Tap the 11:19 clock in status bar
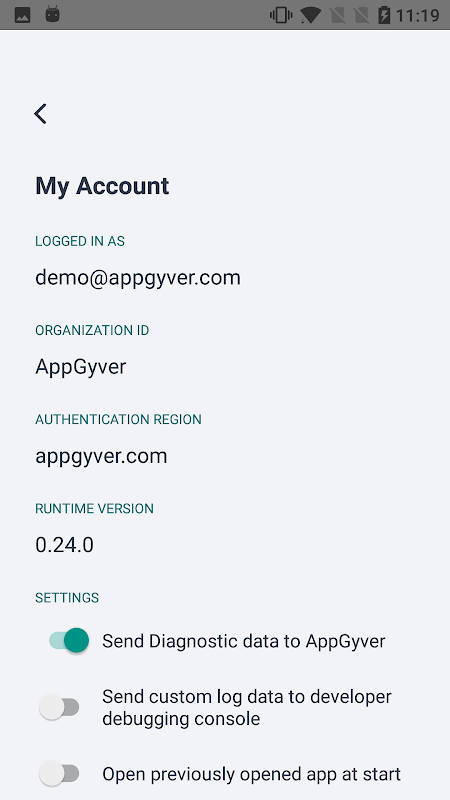Screen dimensions: 450x800 coord(417,16)
